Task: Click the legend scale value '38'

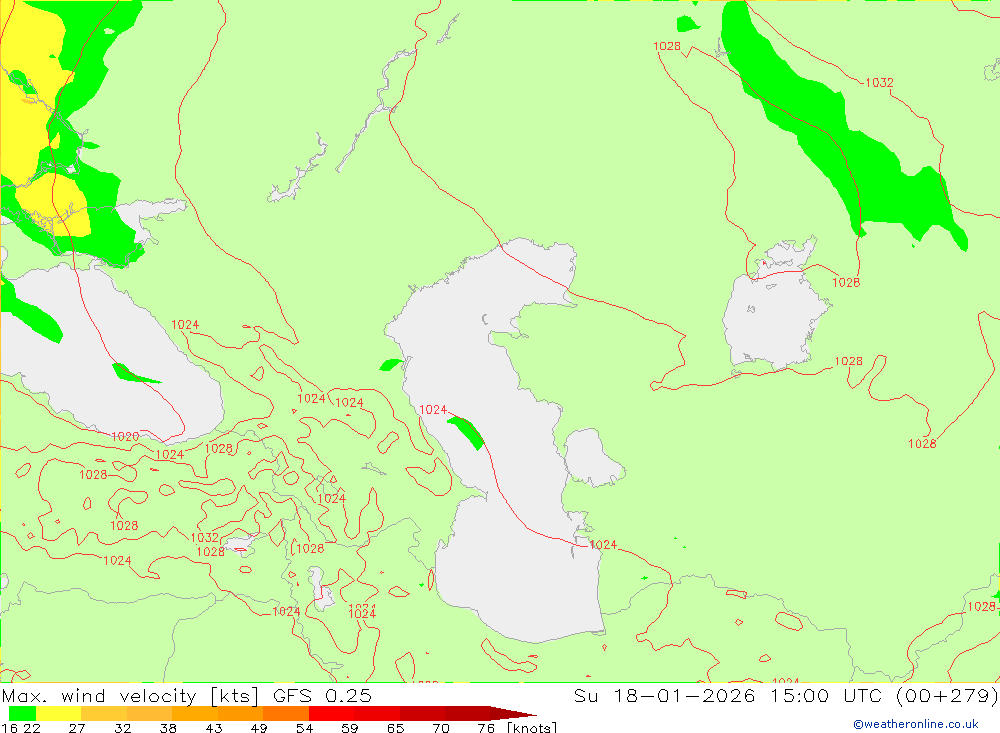Action: click(x=168, y=728)
